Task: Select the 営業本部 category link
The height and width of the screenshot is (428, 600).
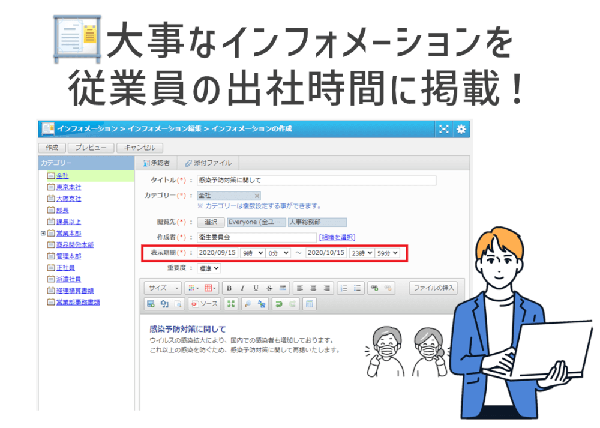Action: [x=68, y=233]
